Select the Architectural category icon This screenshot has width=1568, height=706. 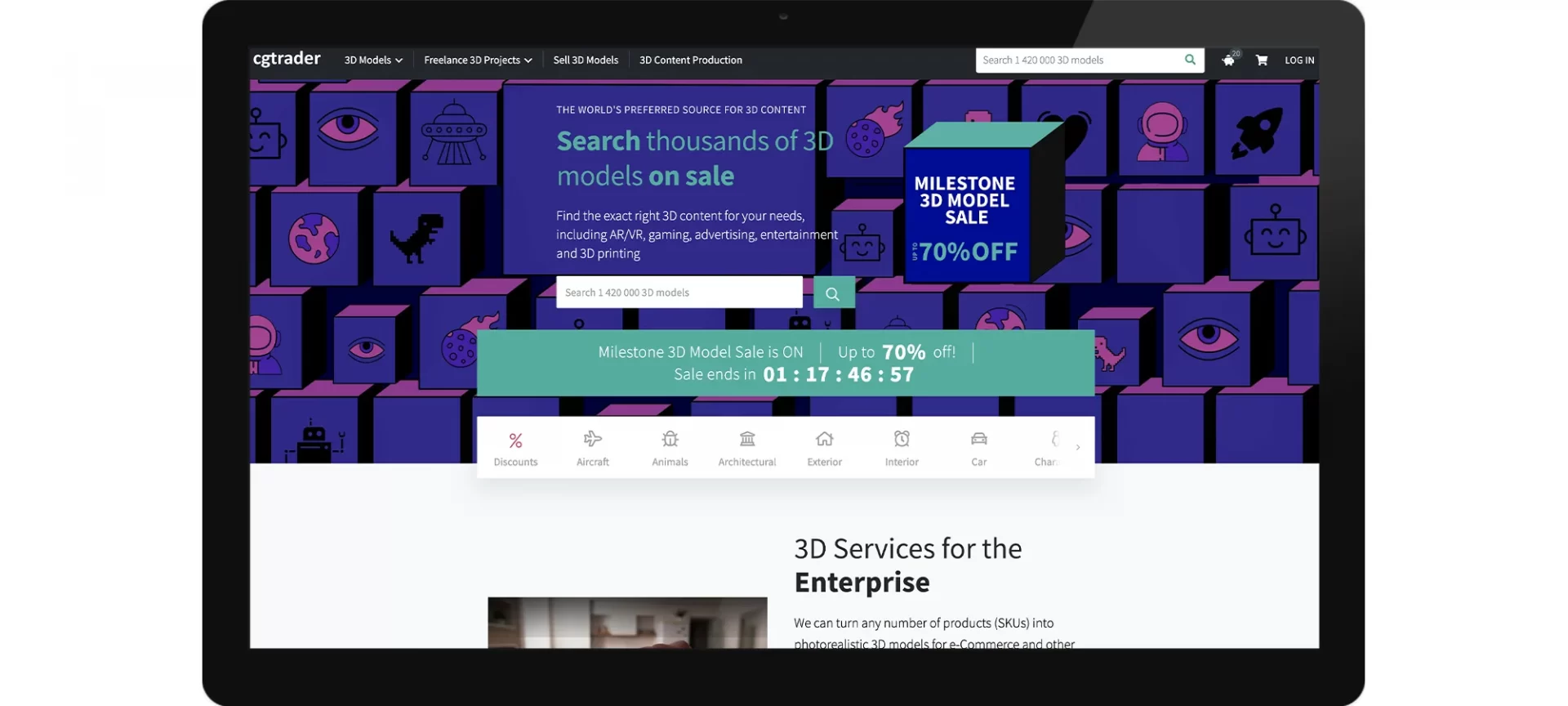point(747,449)
